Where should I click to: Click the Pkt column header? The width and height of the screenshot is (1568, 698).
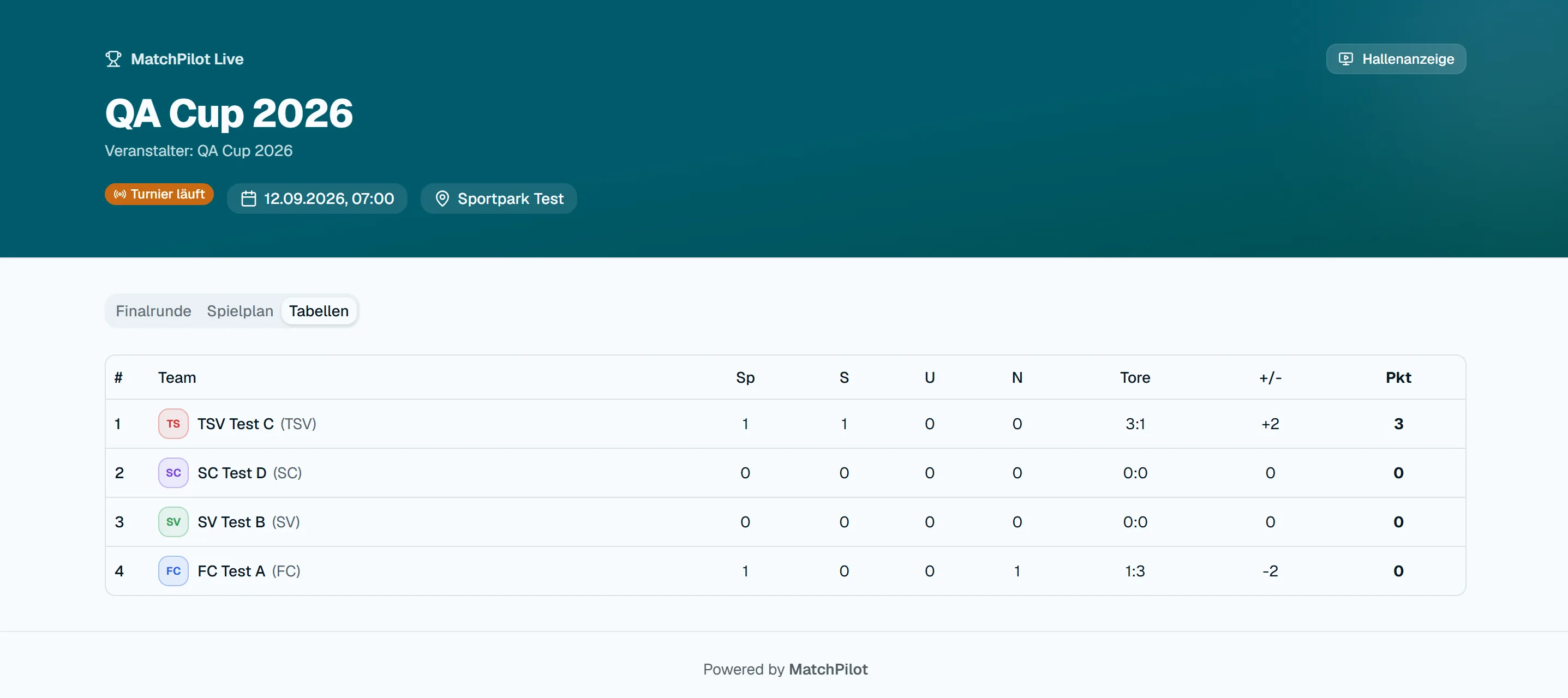click(x=1398, y=378)
